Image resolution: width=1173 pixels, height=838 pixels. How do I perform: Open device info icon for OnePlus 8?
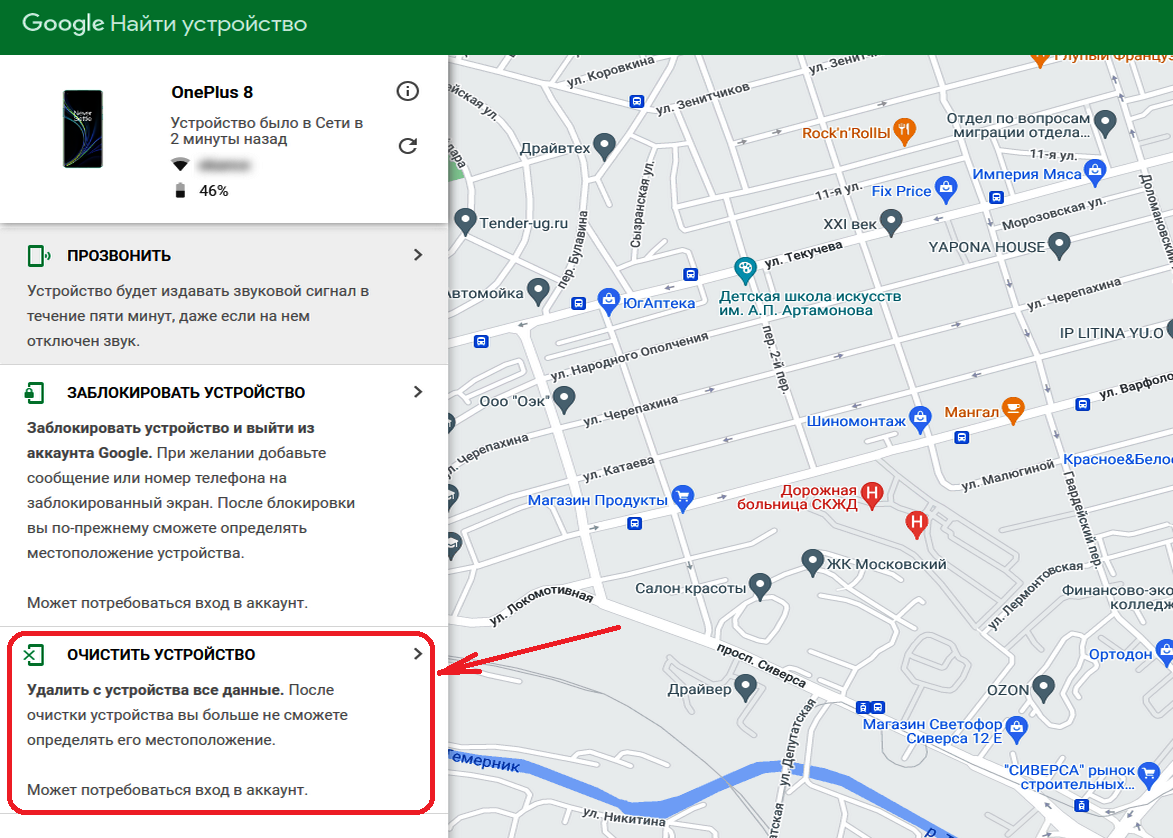click(407, 91)
